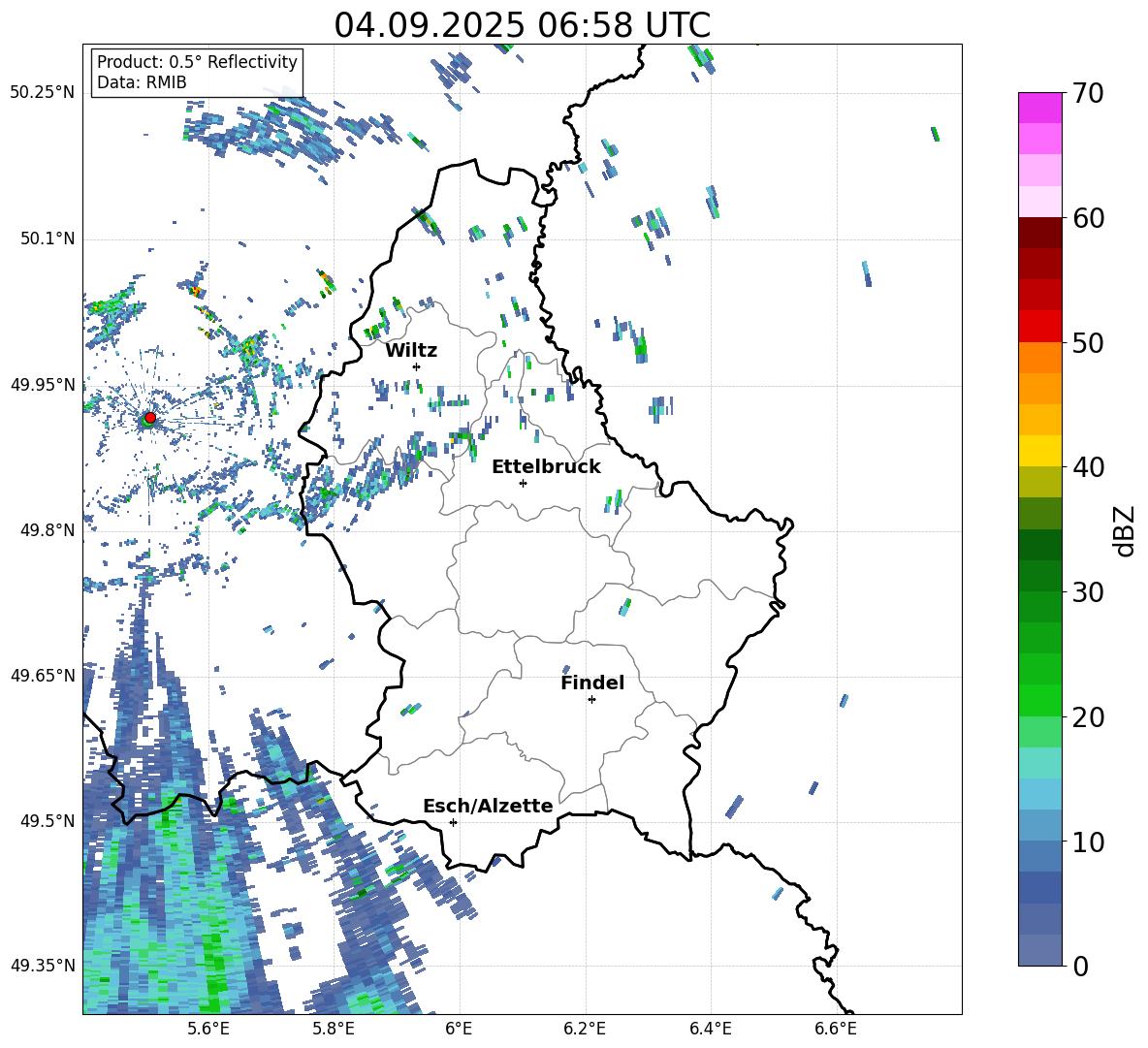
Task: Click the 49.95°N latitude tick label
Action: click(x=43, y=385)
